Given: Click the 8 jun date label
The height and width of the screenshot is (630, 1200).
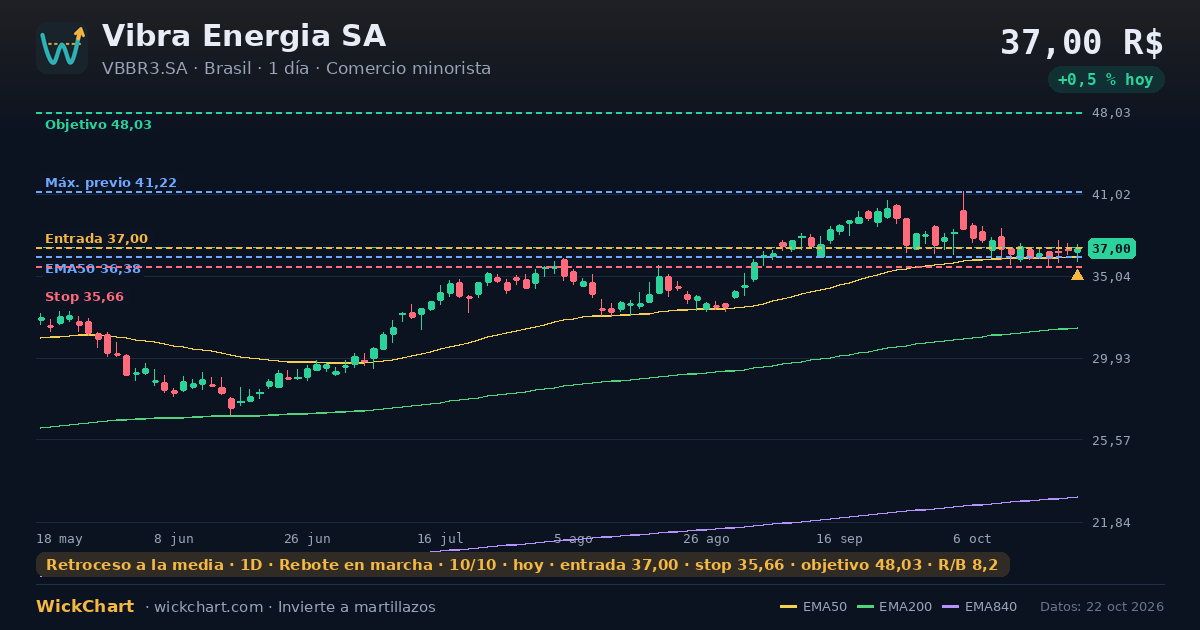Looking at the screenshot, I should point(174,539).
